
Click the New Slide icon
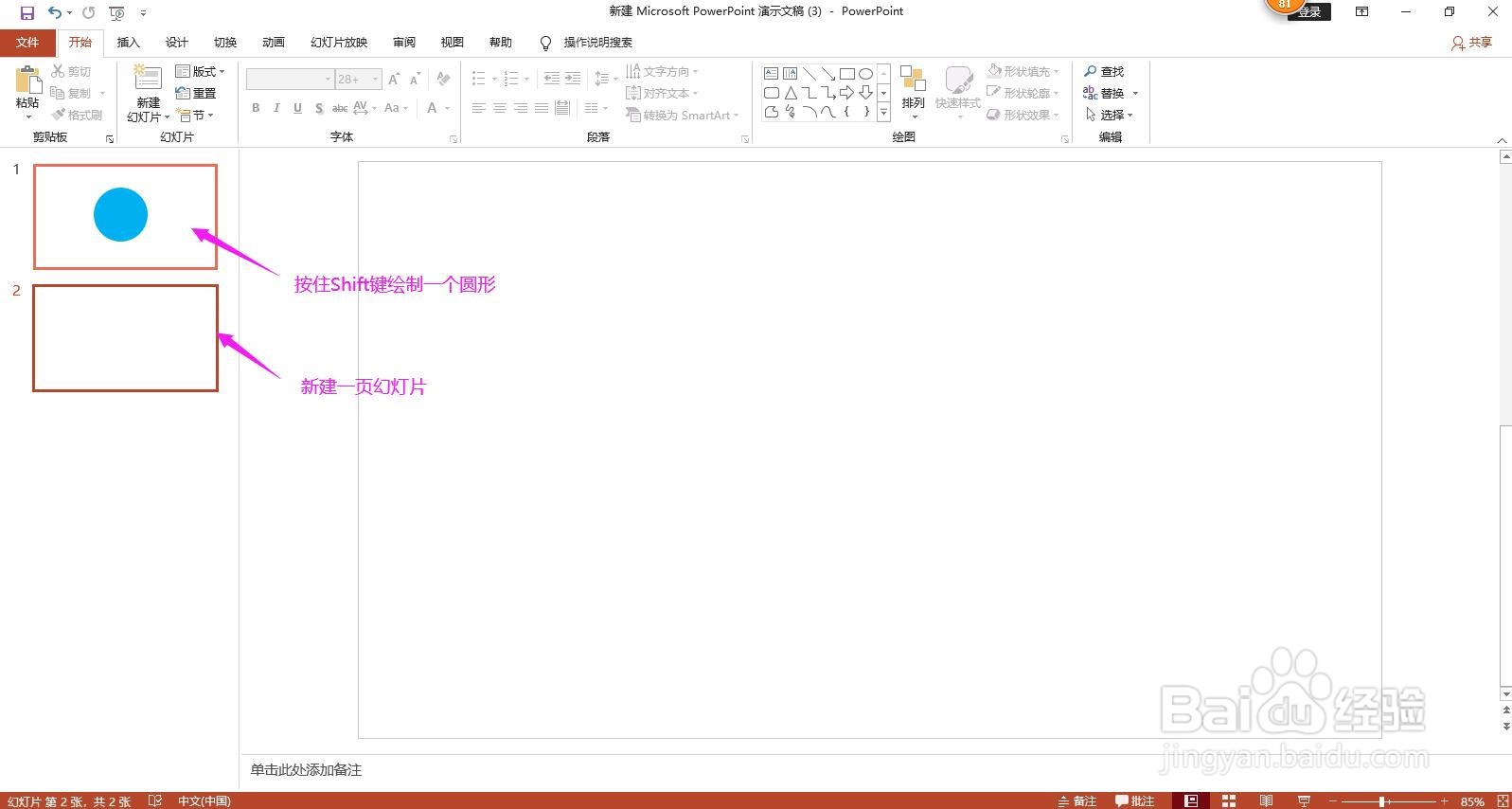pyautogui.click(x=148, y=79)
